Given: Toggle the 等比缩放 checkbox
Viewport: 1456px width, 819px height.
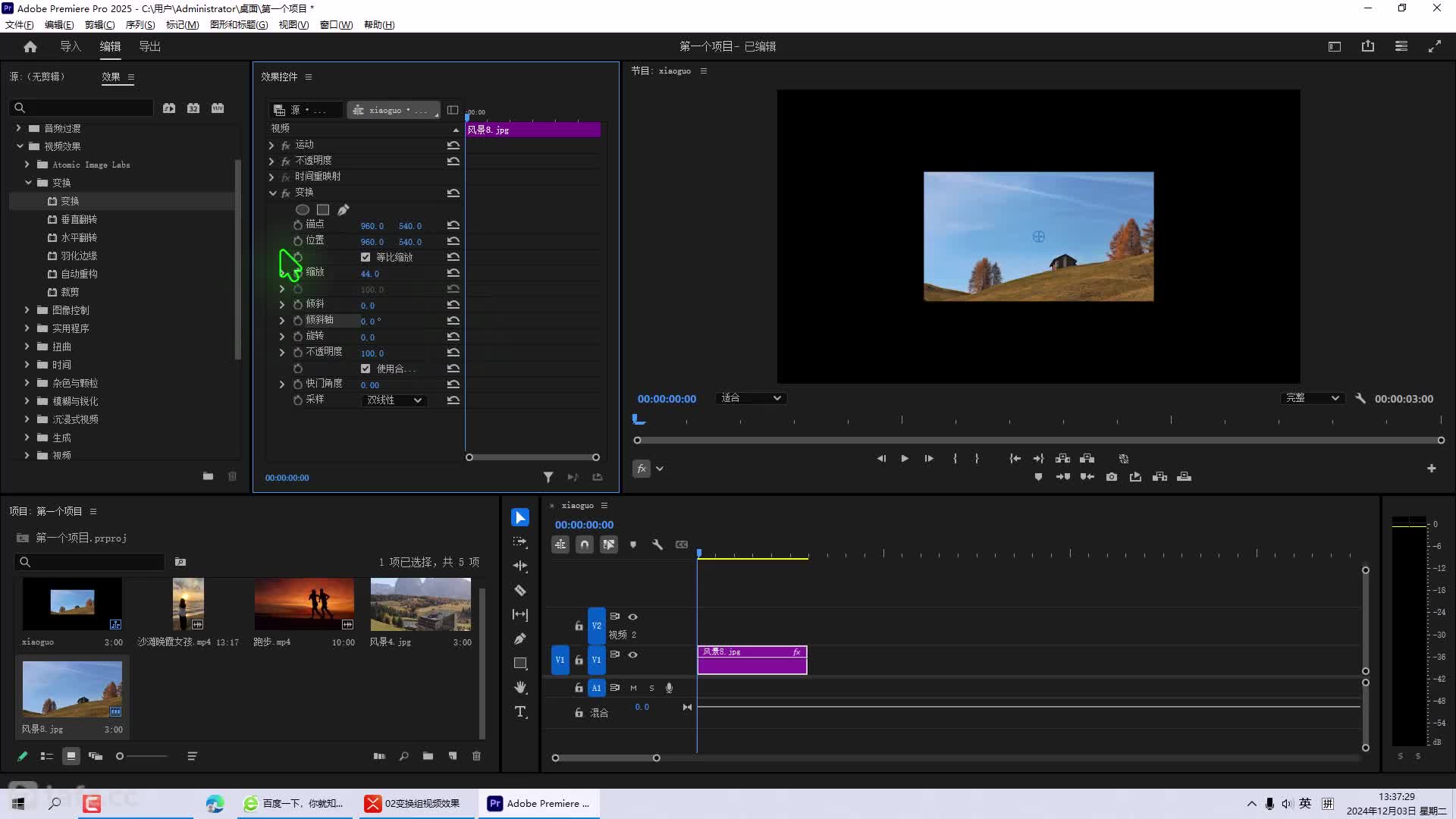Looking at the screenshot, I should 366,257.
